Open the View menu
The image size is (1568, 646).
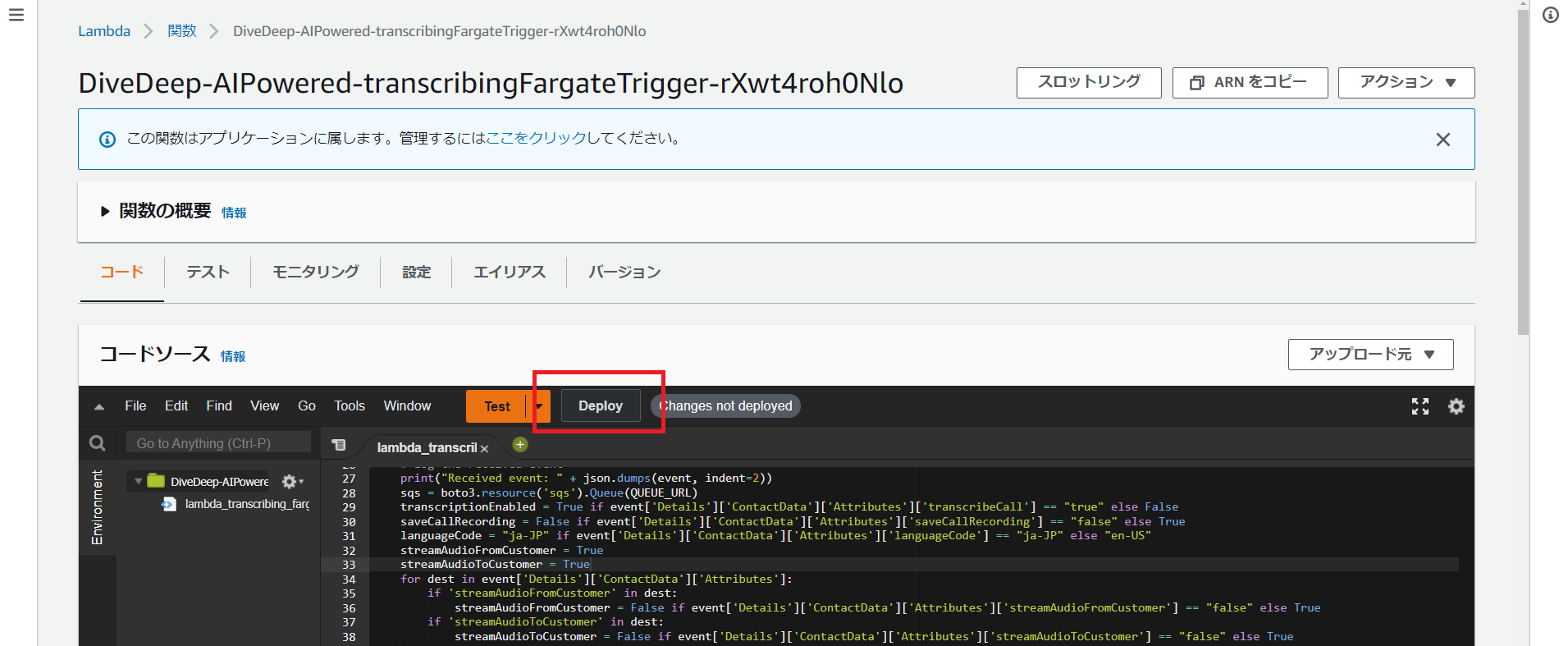point(264,405)
